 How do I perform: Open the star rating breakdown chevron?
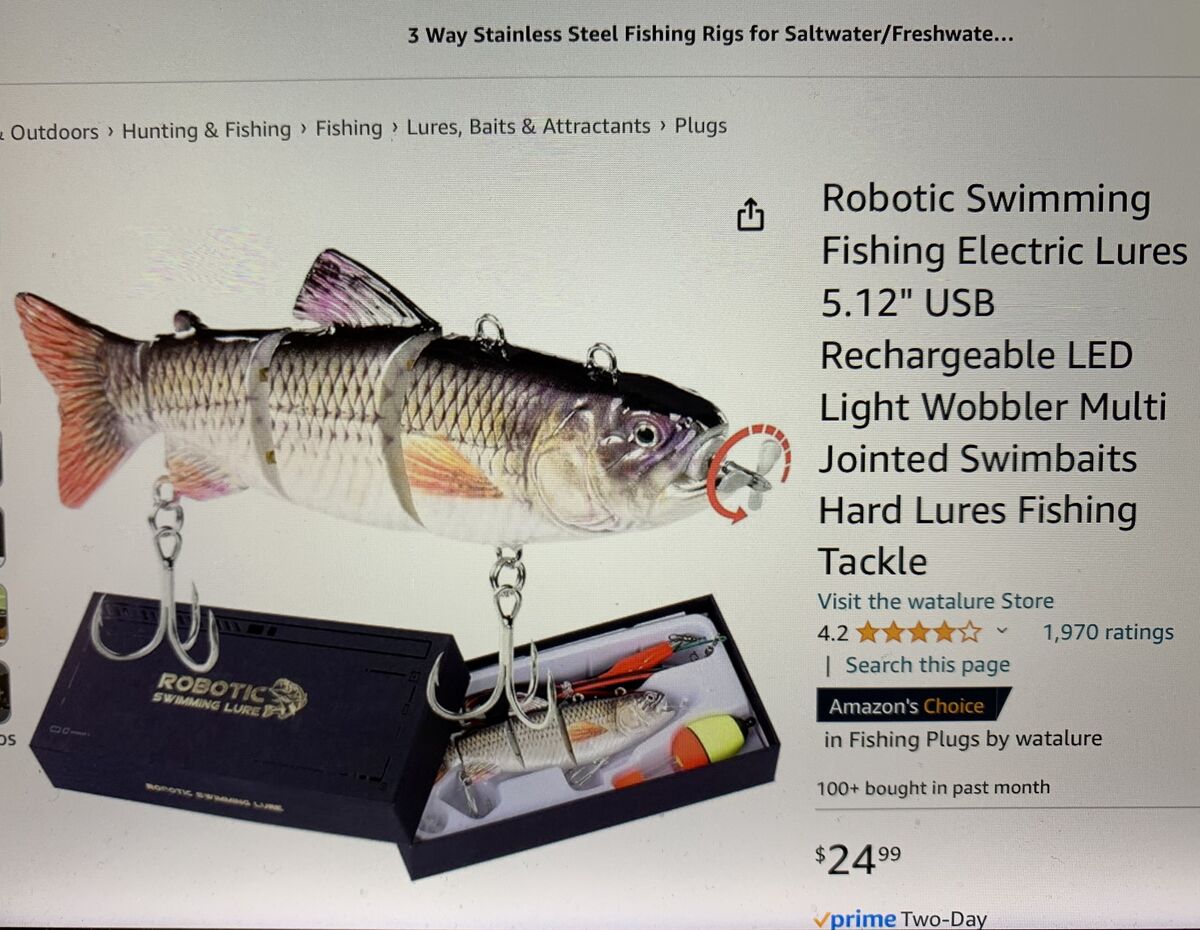tap(1003, 633)
